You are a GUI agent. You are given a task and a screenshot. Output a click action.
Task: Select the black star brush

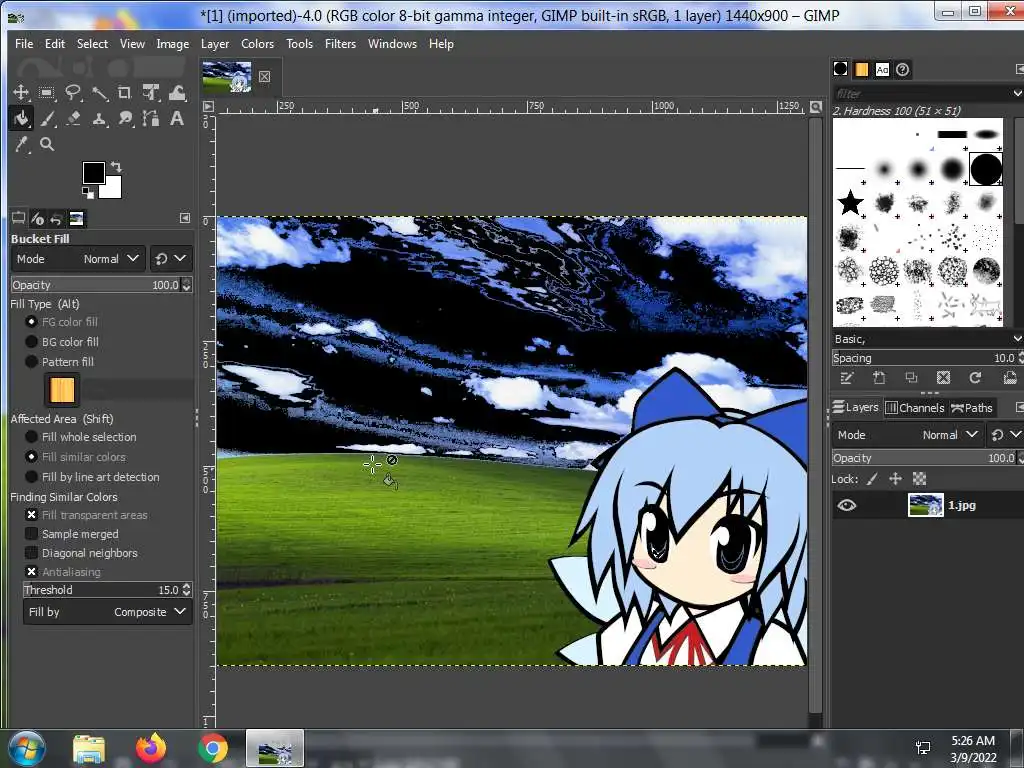point(850,203)
